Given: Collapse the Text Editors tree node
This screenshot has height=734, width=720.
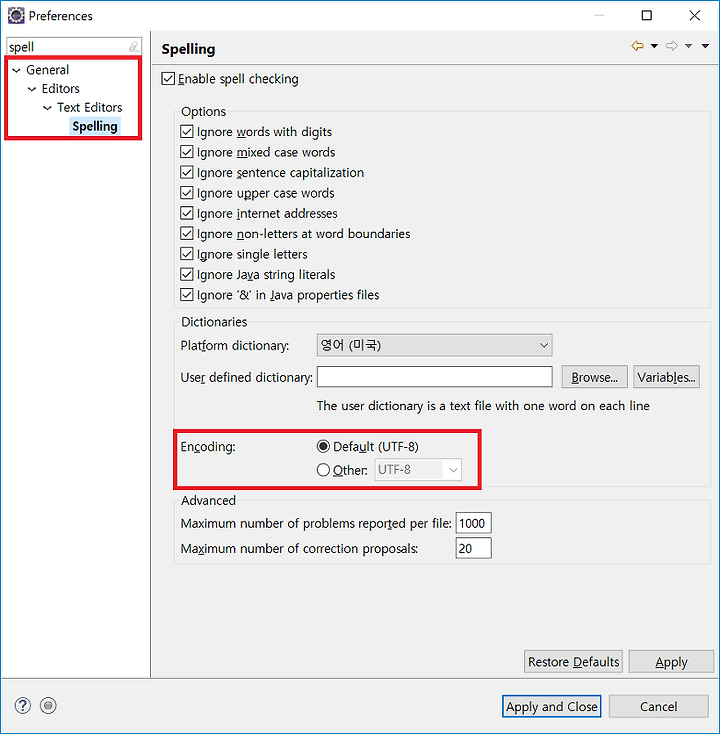Looking at the screenshot, I should click(x=47, y=108).
